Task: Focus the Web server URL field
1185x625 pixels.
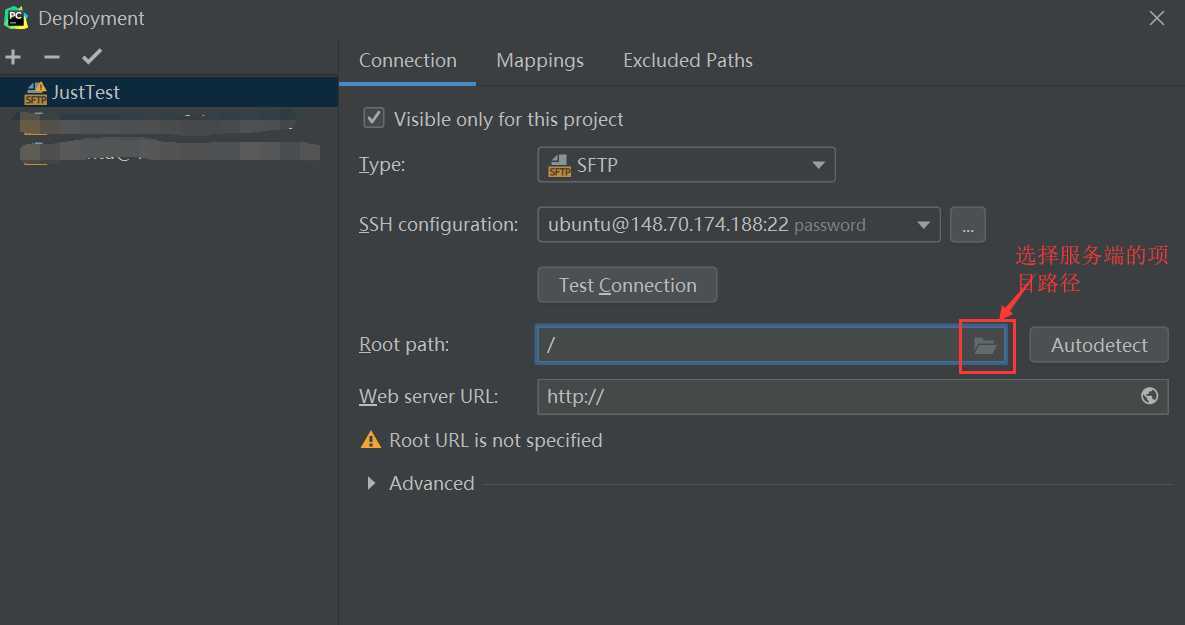Action: [830, 396]
